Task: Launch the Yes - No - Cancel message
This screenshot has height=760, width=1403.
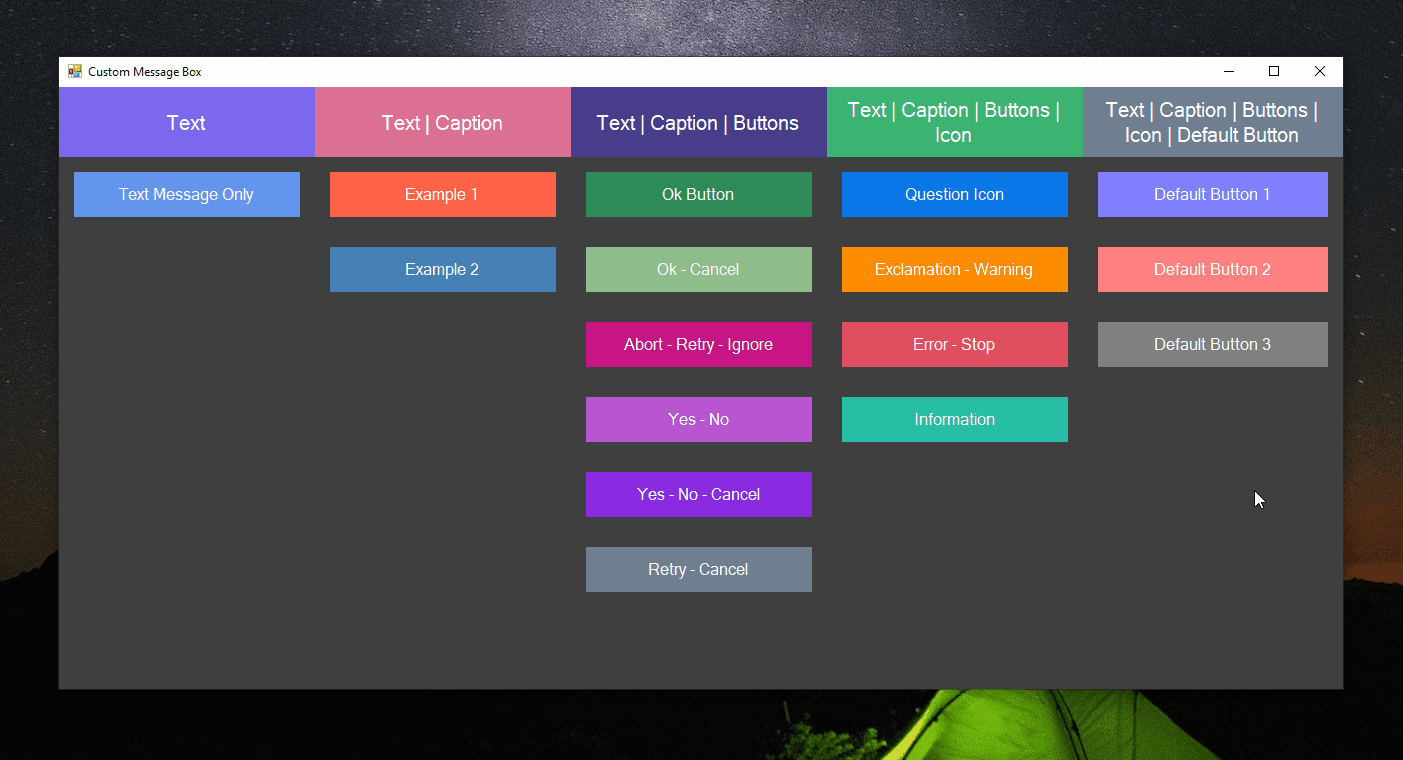Action: (x=698, y=494)
